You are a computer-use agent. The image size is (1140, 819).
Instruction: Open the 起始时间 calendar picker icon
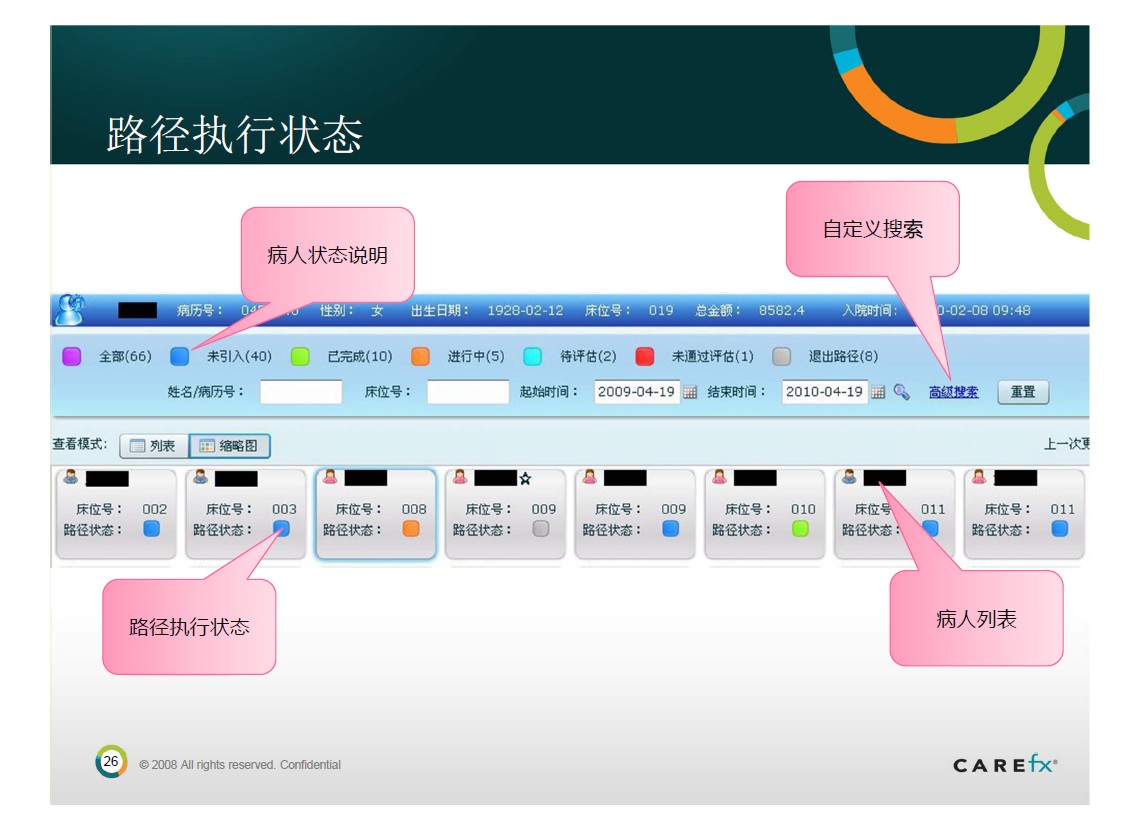tap(690, 392)
